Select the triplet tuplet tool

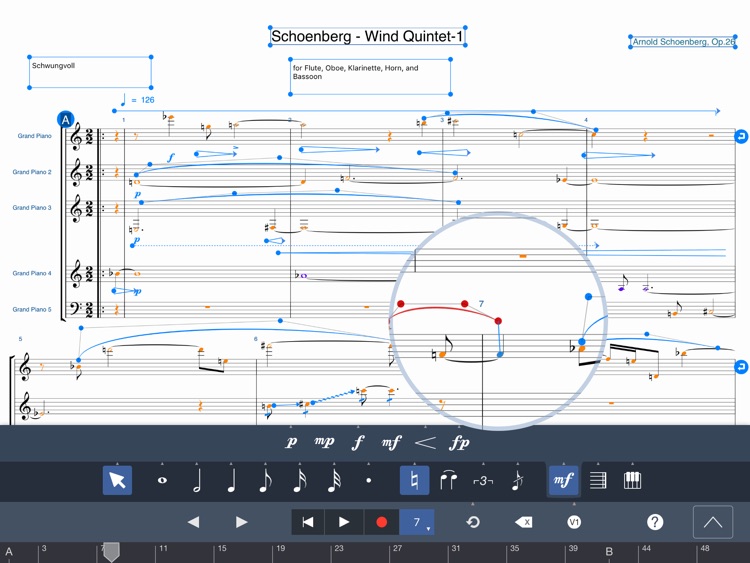(483, 481)
